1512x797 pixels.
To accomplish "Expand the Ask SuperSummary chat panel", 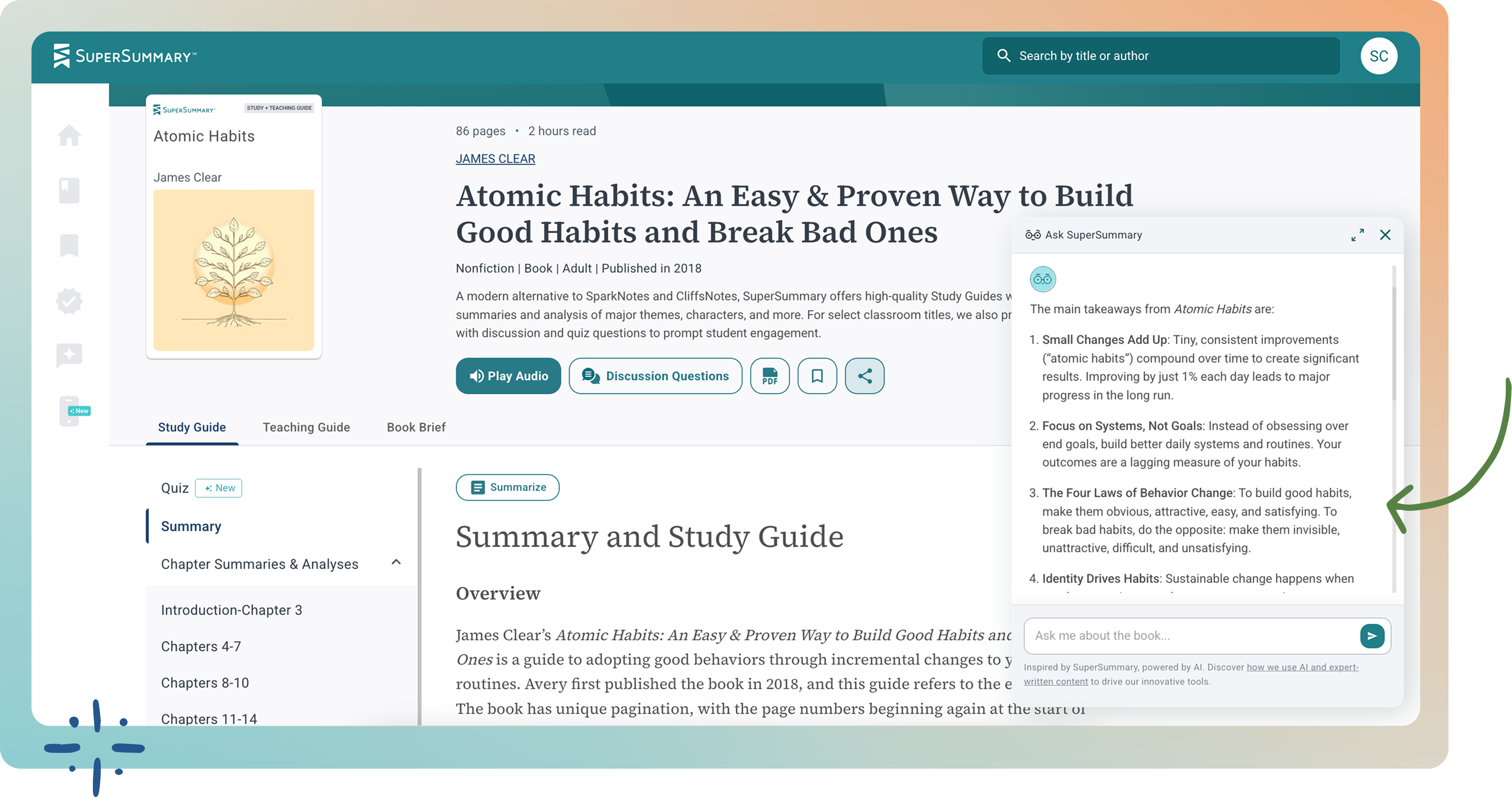I will [x=1357, y=235].
